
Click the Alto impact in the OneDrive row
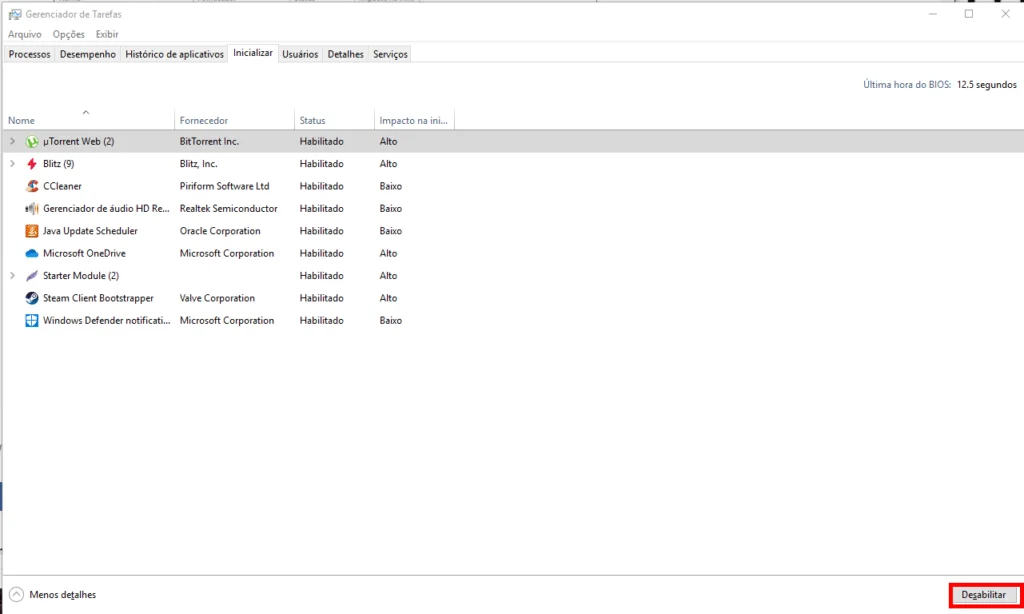tap(388, 253)
